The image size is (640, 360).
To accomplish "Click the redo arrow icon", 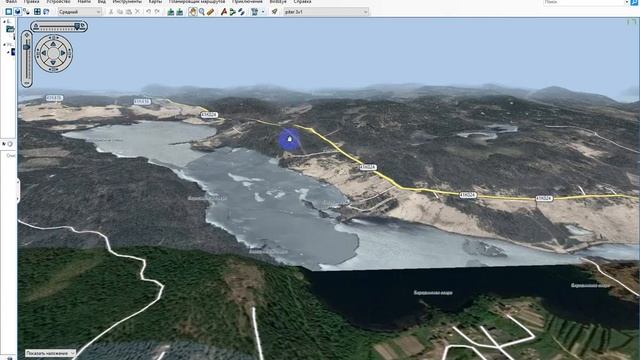I will click(157, 12).
